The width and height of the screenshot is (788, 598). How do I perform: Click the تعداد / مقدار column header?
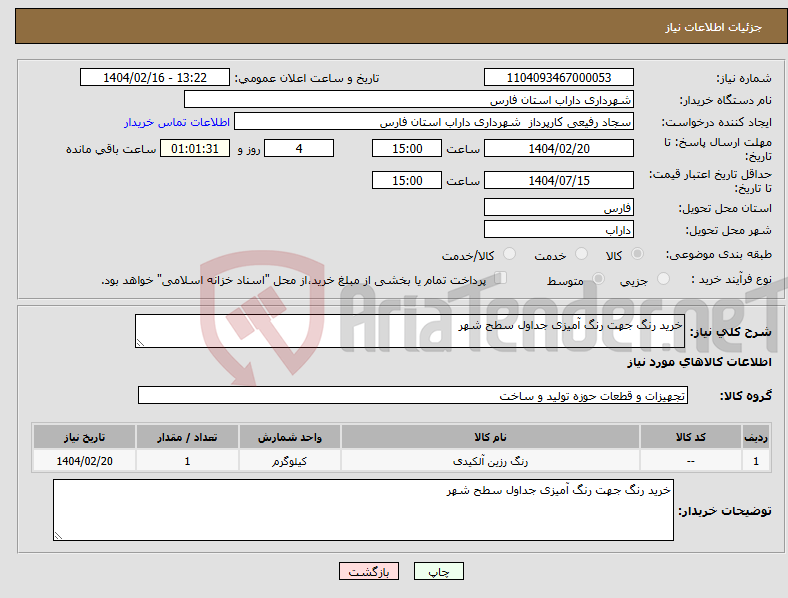(x=187, y=437)
